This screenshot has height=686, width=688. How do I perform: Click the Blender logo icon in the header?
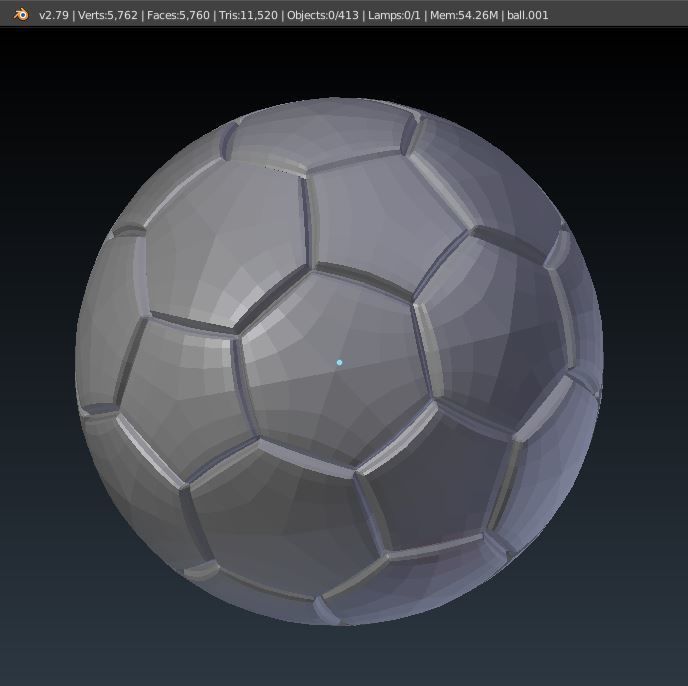21,15
